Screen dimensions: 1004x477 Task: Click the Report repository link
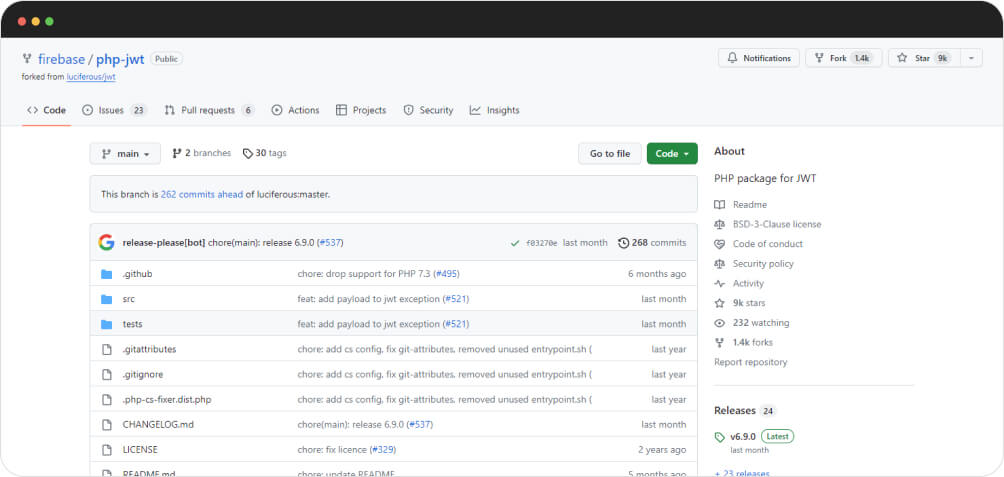point(750,362)
